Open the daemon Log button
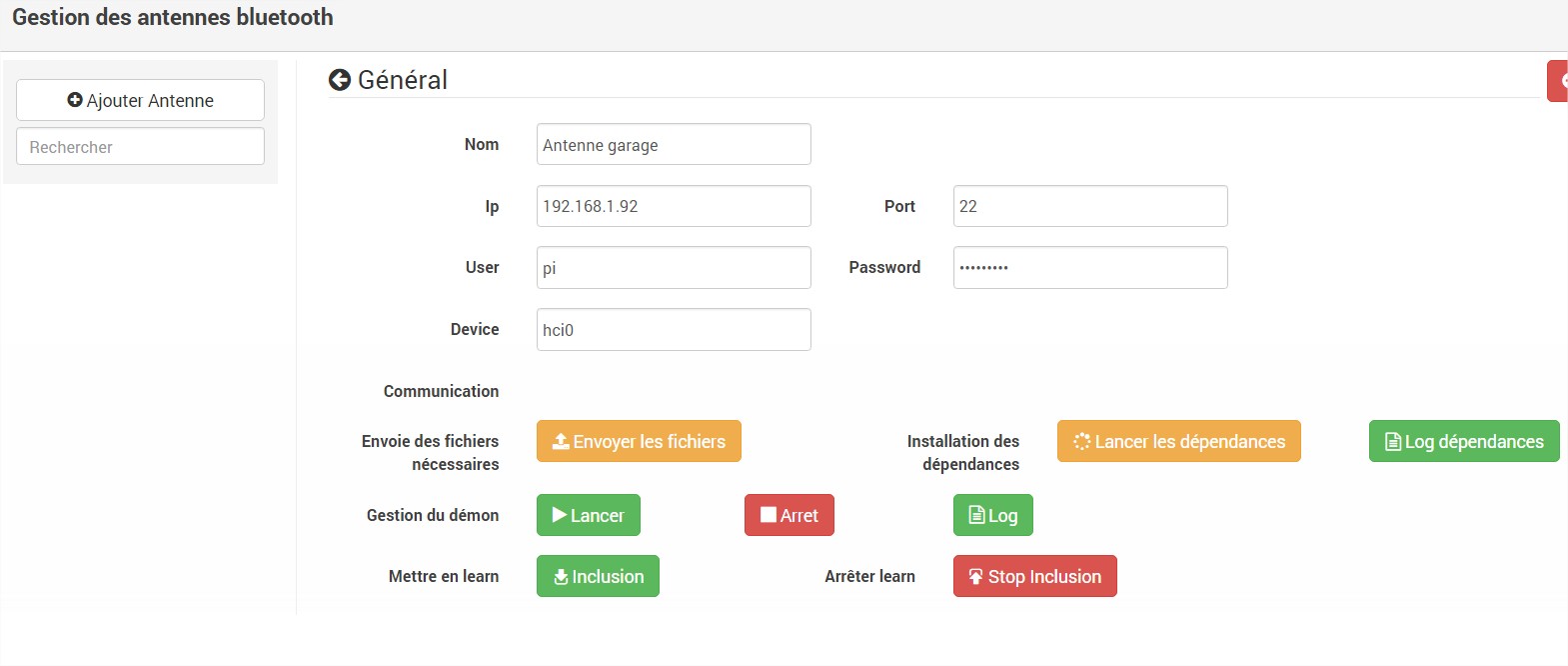 pos(993,515)
